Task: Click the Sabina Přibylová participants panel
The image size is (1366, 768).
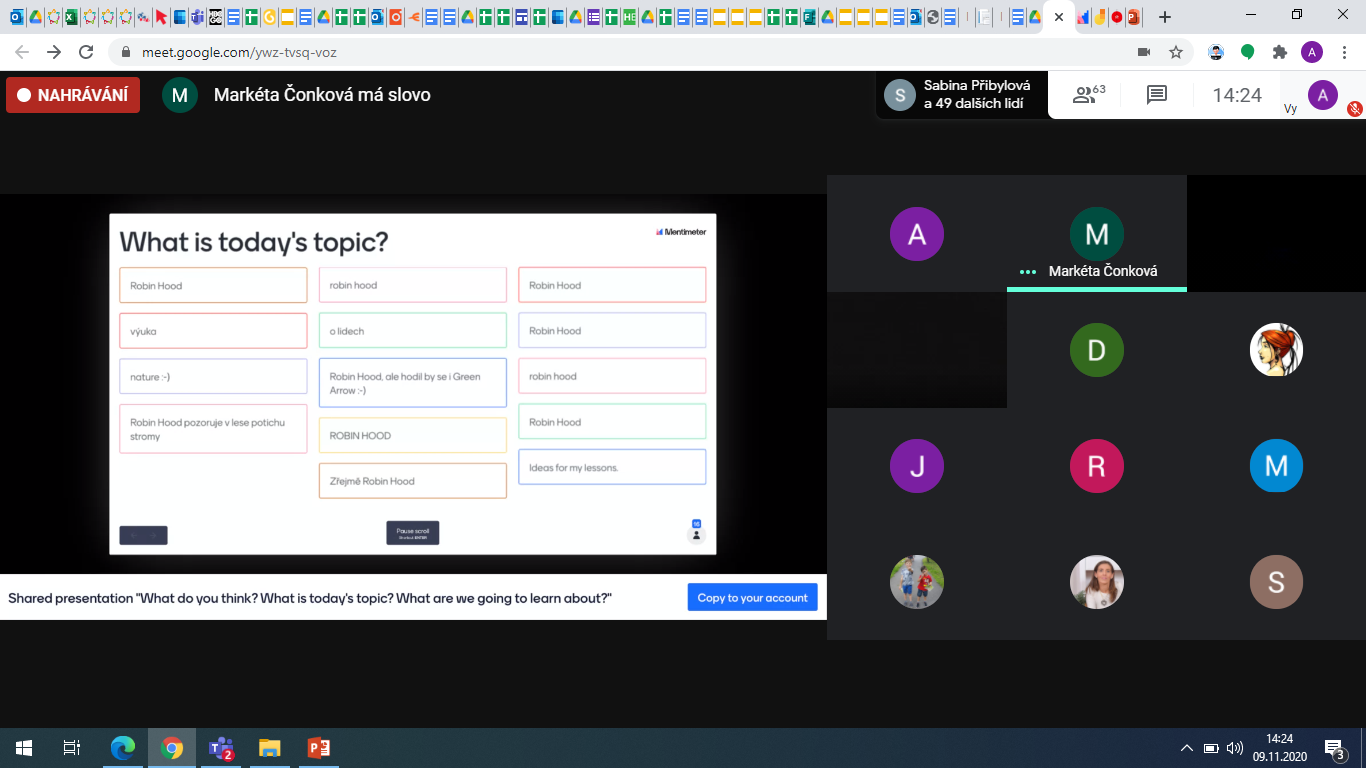Action: (962, 95)
